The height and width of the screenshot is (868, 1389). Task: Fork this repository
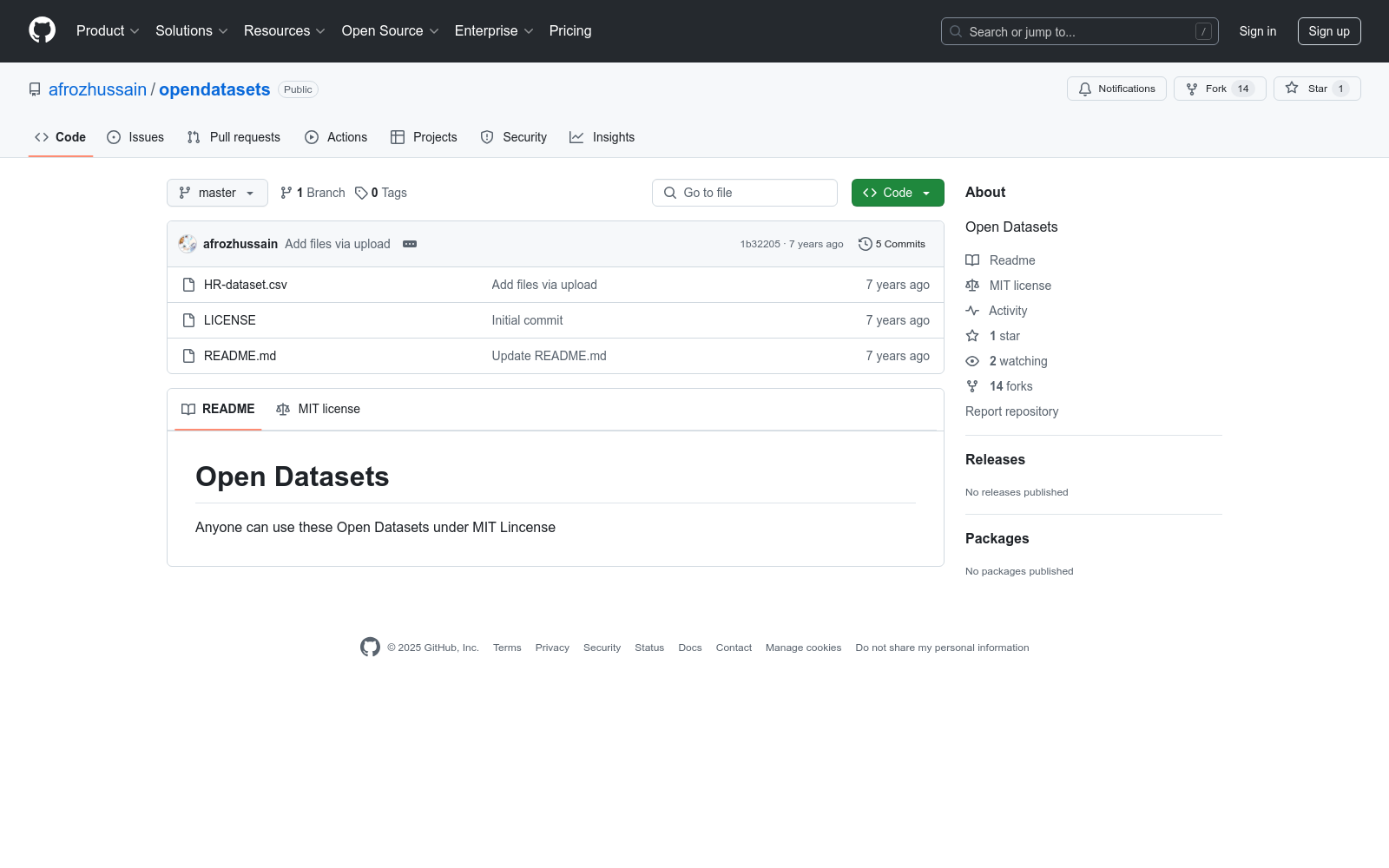tap(1220, 89)
